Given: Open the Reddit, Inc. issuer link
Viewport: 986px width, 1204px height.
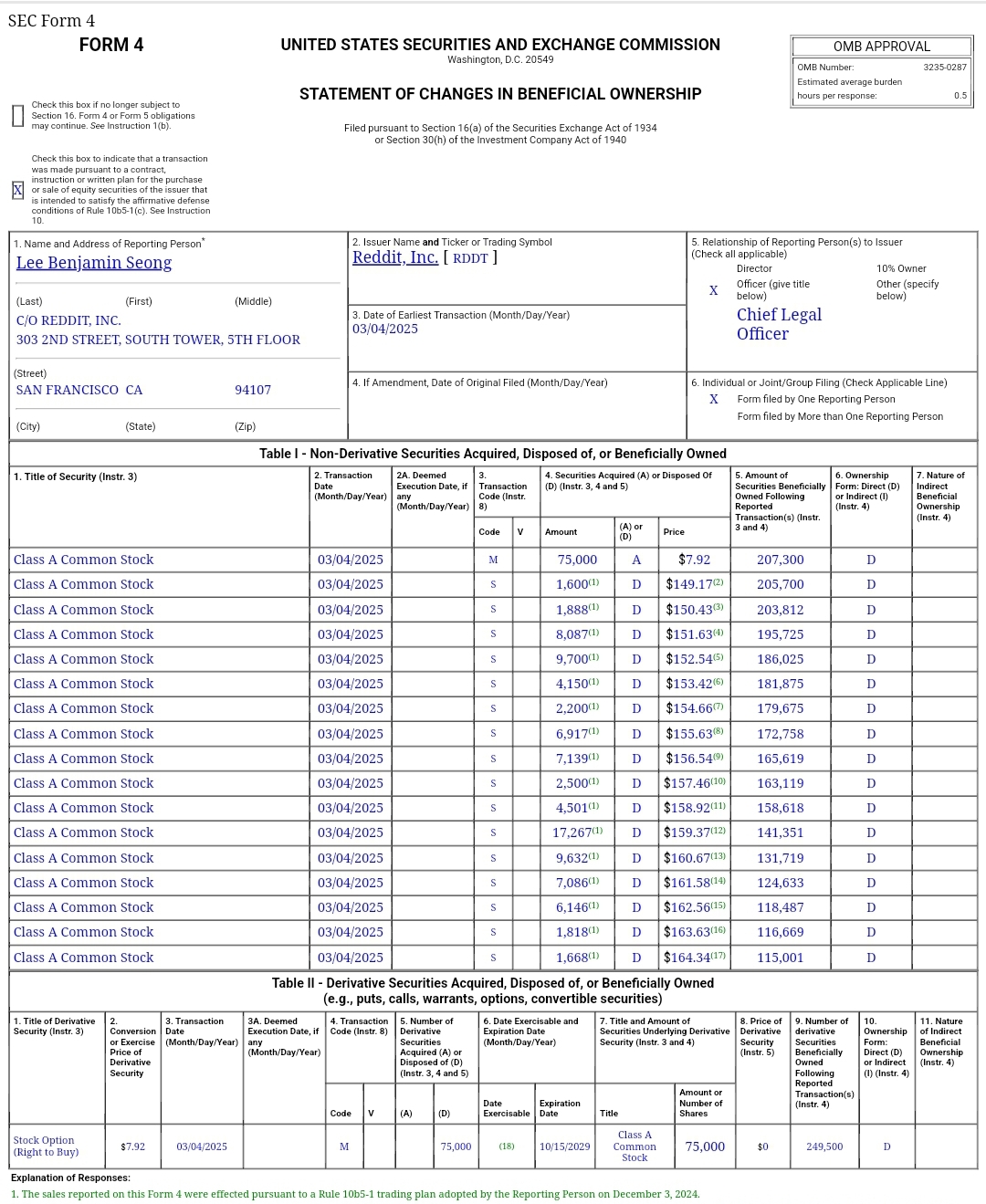Looking at the screenshot, I should pos(395,257).
